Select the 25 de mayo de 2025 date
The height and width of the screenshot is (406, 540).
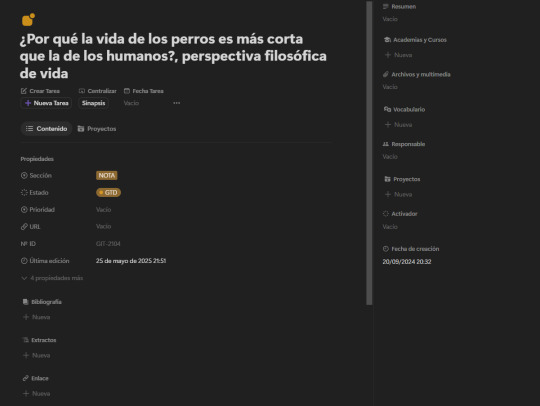(x=131, y=261)
